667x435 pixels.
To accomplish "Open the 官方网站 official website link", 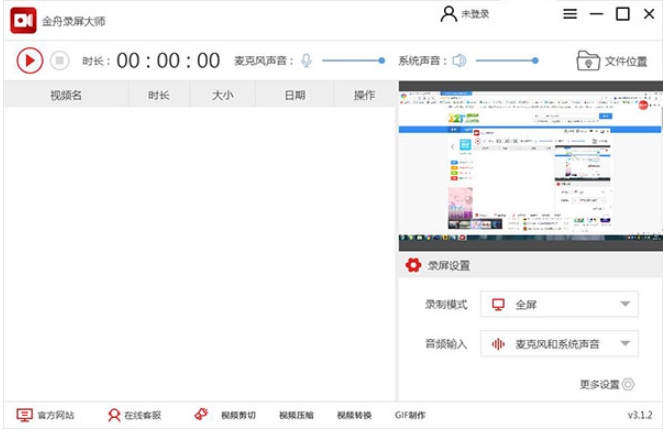I will point(46,415).
